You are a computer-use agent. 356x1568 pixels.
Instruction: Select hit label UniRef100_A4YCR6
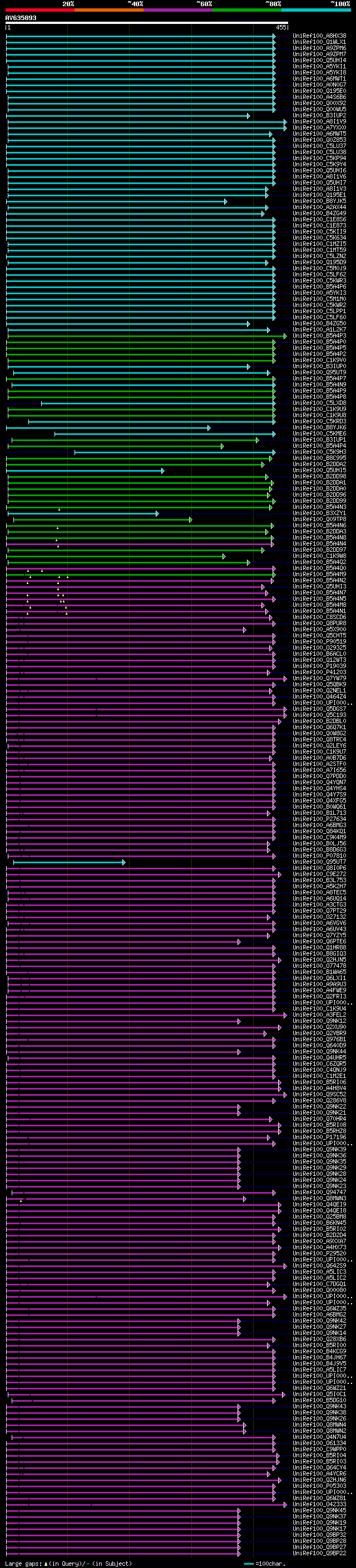point(319,1473)
